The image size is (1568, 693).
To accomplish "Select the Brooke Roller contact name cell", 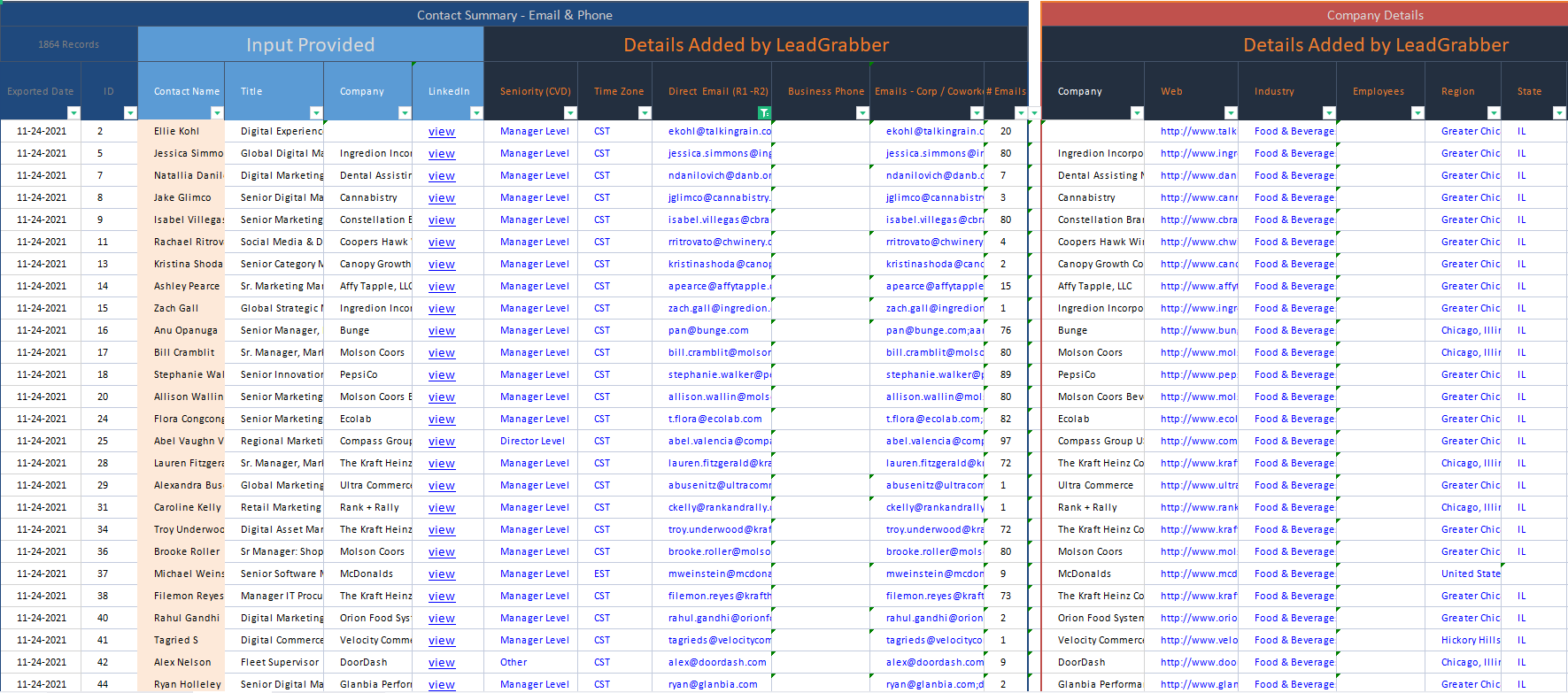I will 182,551.
